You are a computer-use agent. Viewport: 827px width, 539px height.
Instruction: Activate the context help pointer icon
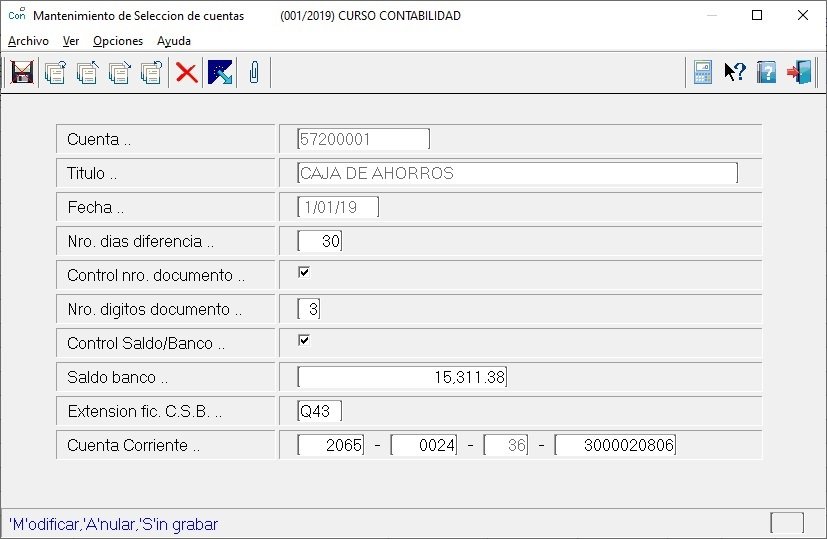pyautogui.click(x=735, y=72)
